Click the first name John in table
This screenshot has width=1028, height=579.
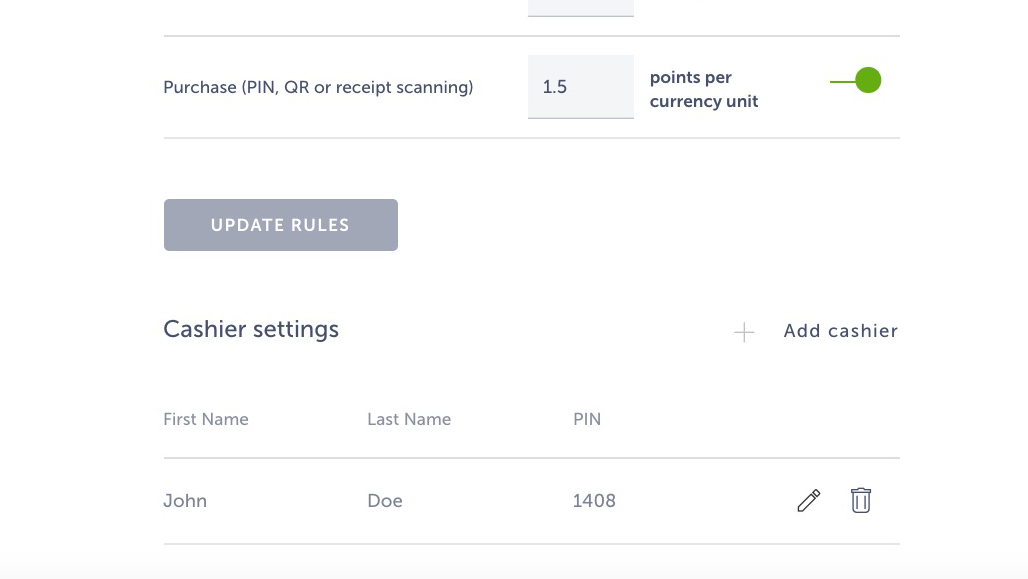pyautogui.click(x=185, y=501)
